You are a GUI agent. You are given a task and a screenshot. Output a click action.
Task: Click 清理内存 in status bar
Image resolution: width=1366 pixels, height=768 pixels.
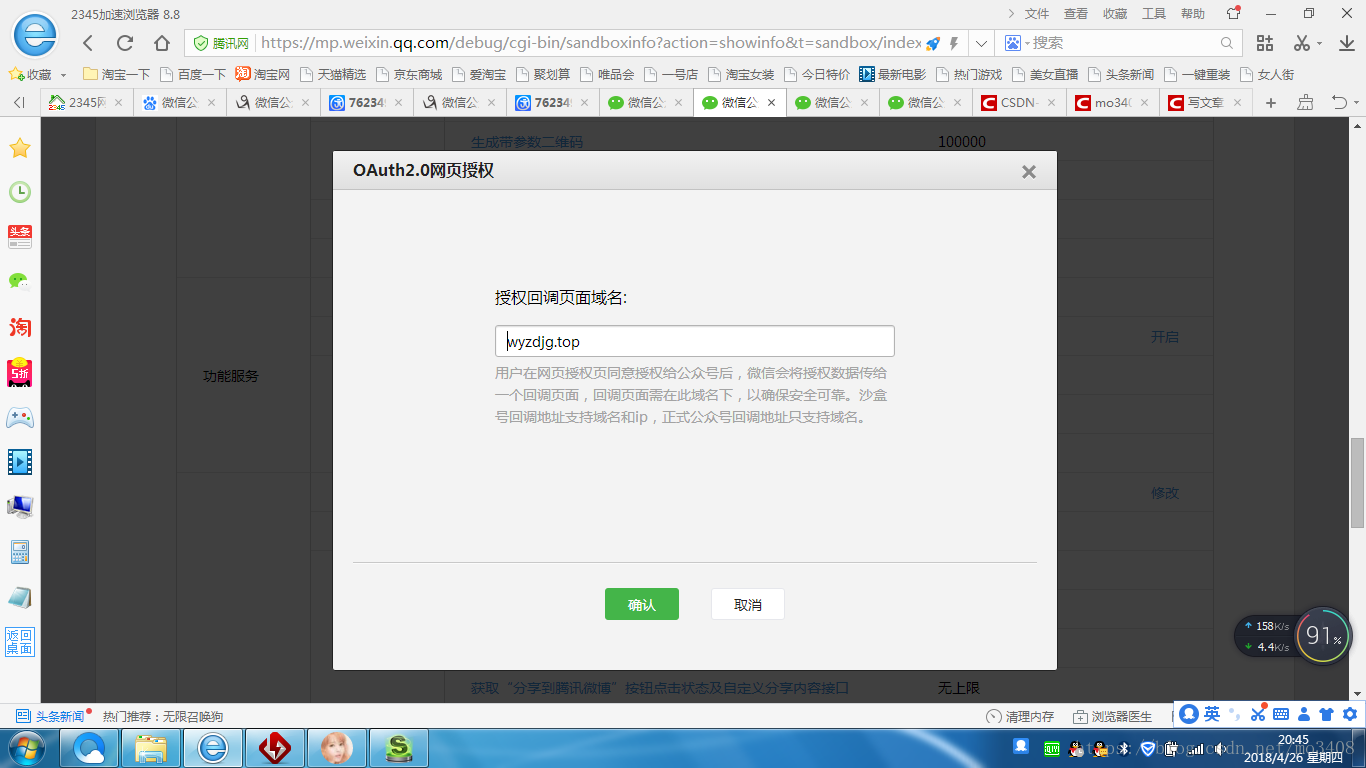1020,716
